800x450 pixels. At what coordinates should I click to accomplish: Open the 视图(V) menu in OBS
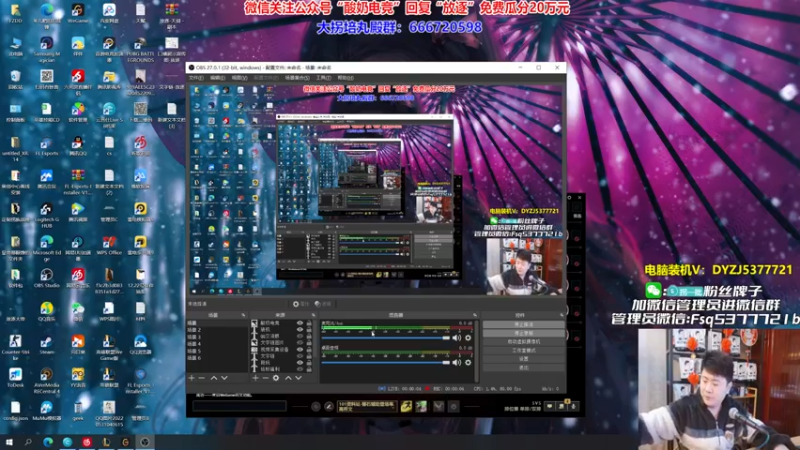point(239,78)
